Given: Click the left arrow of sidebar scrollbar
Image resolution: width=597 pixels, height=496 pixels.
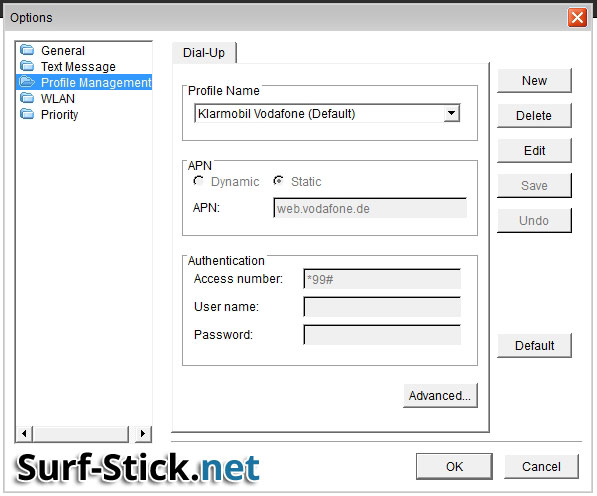Looking at the screenshot, I should pyautogui.click(x=24, y=434).
